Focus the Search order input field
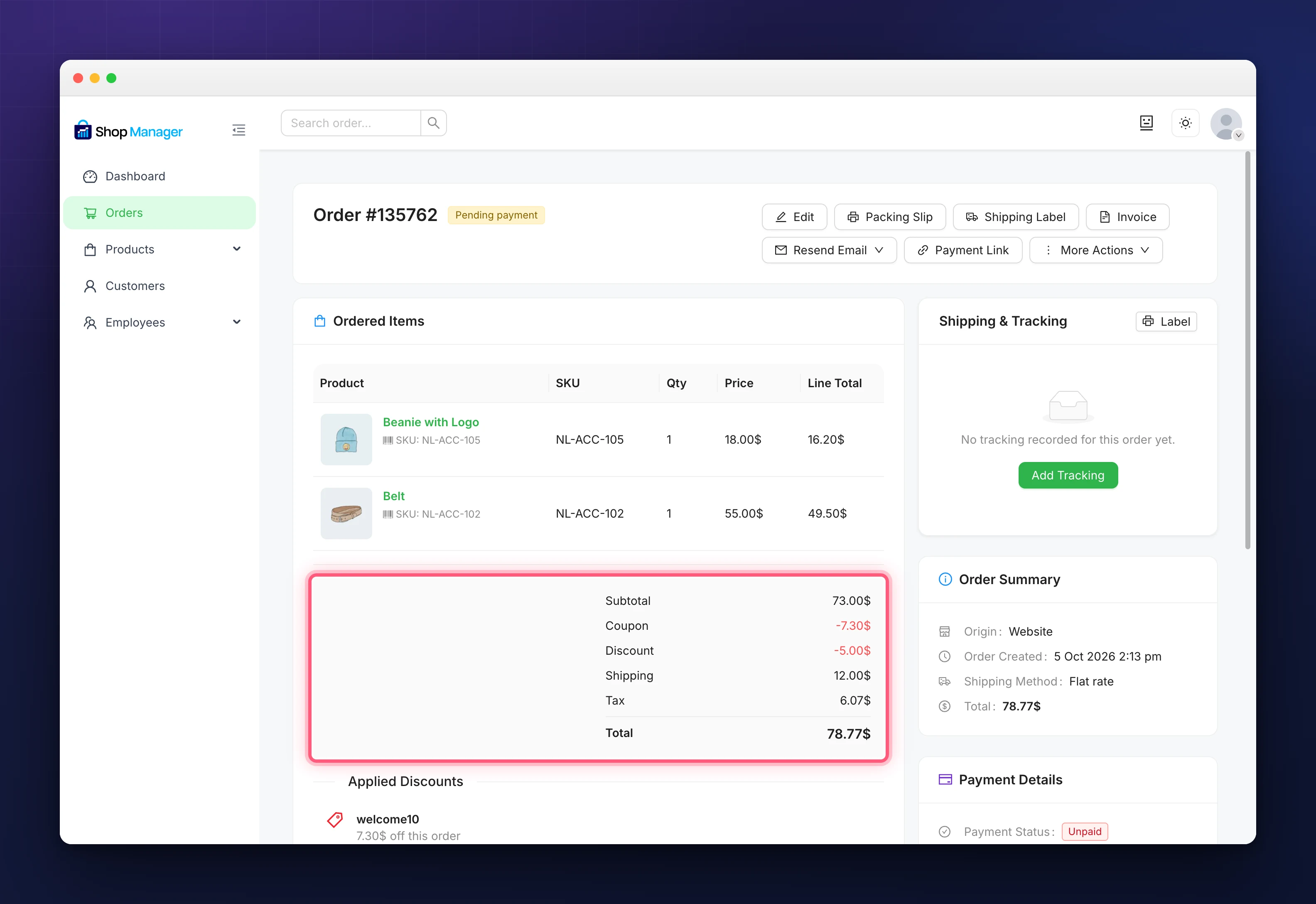The width and height of the screenshot is (1316, 904). point(351,123)
